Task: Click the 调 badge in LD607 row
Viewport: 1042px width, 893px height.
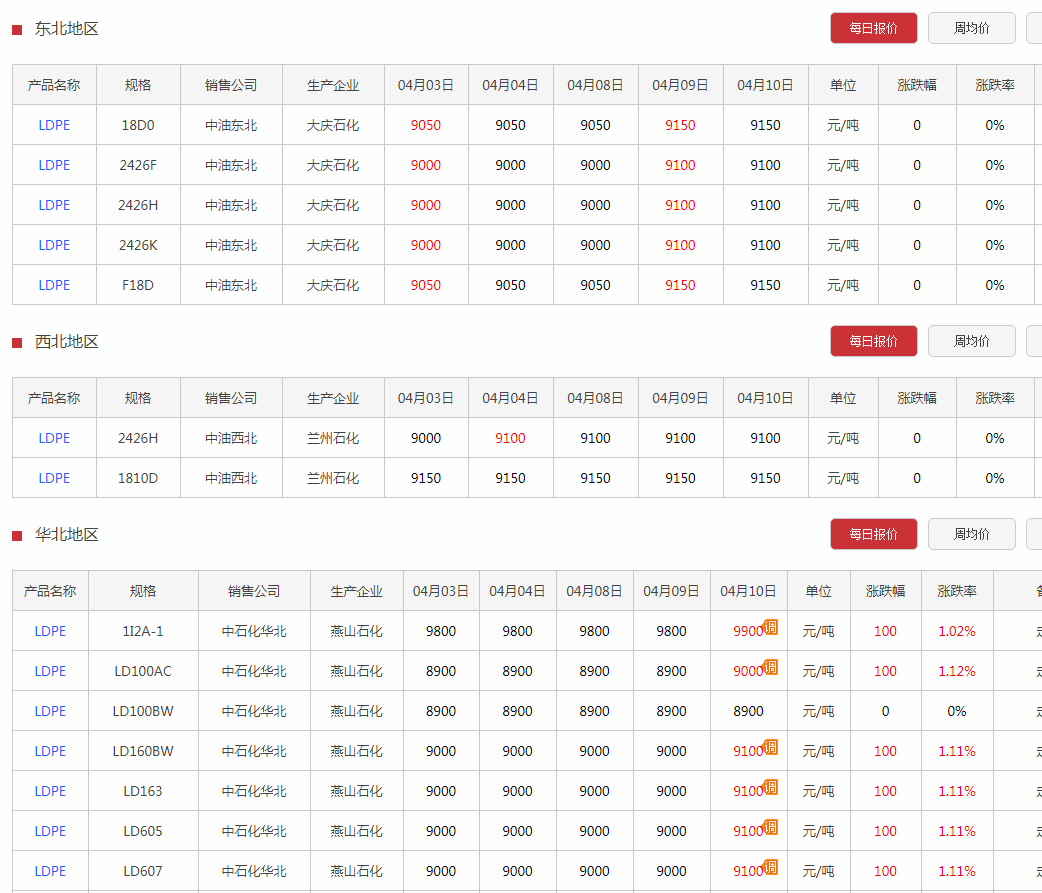Action: coord(770,866)
